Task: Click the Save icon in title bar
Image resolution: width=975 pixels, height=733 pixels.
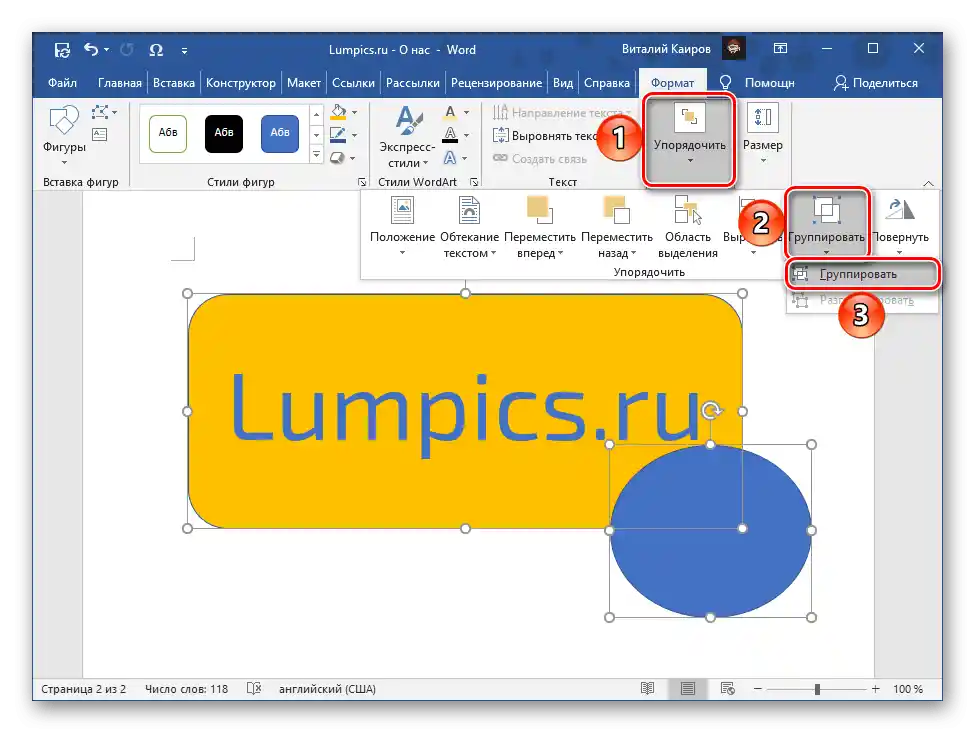Action: (62, 50)
